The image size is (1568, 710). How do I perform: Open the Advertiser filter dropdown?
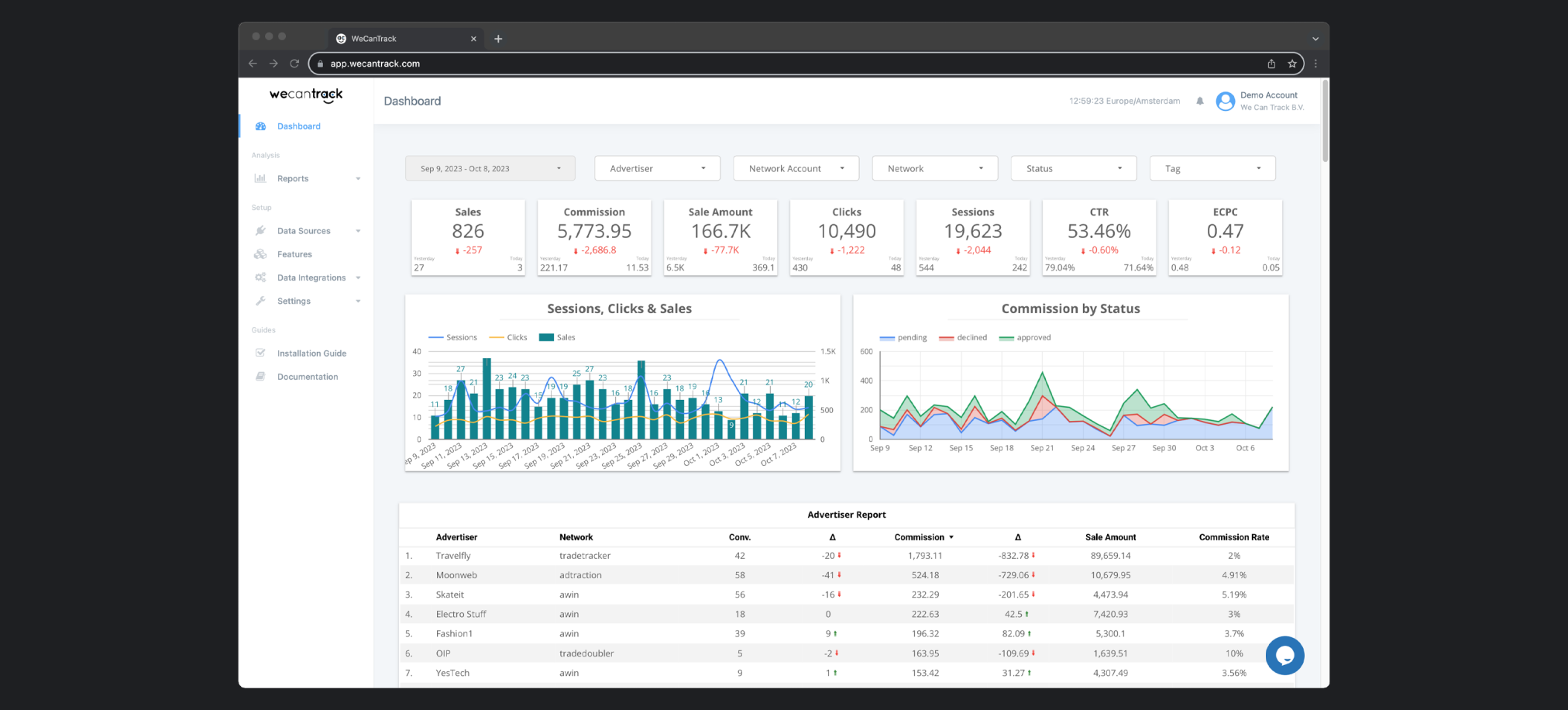[x=658, y=168]
